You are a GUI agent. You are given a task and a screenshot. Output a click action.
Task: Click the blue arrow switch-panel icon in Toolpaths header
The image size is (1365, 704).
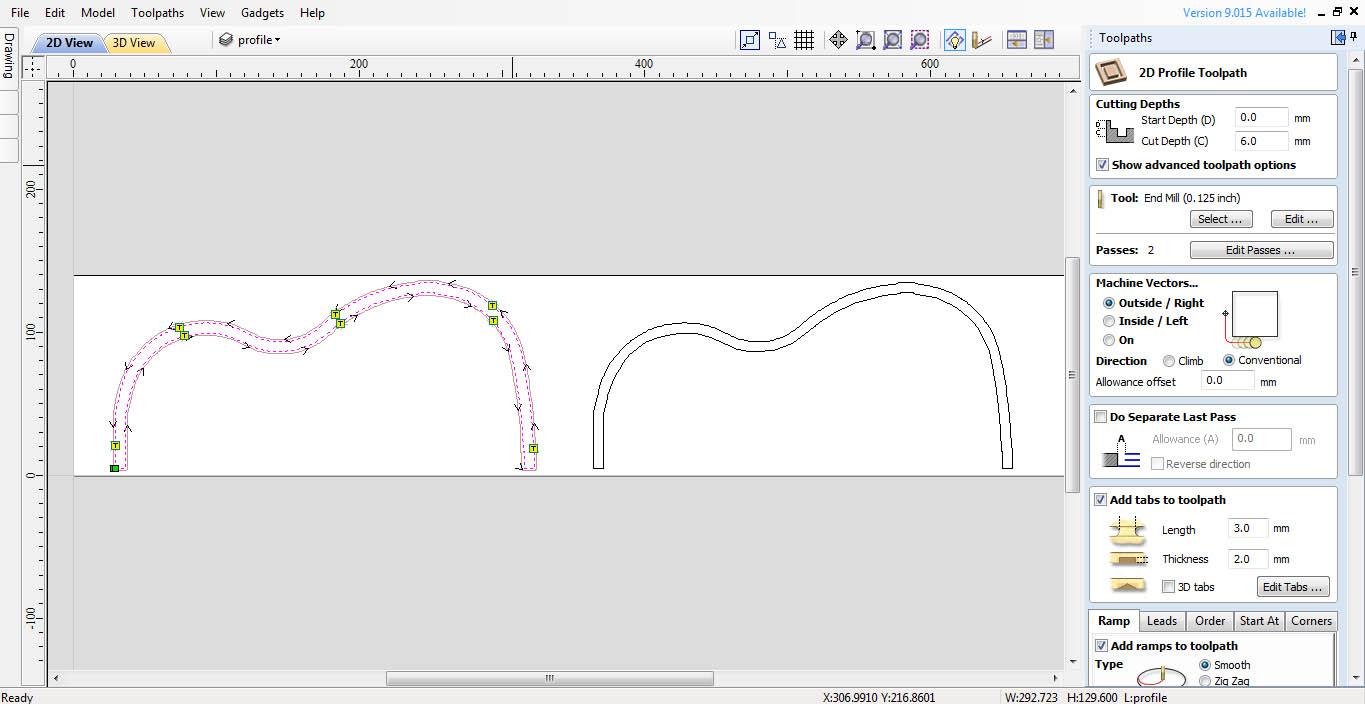(1338, 38)
